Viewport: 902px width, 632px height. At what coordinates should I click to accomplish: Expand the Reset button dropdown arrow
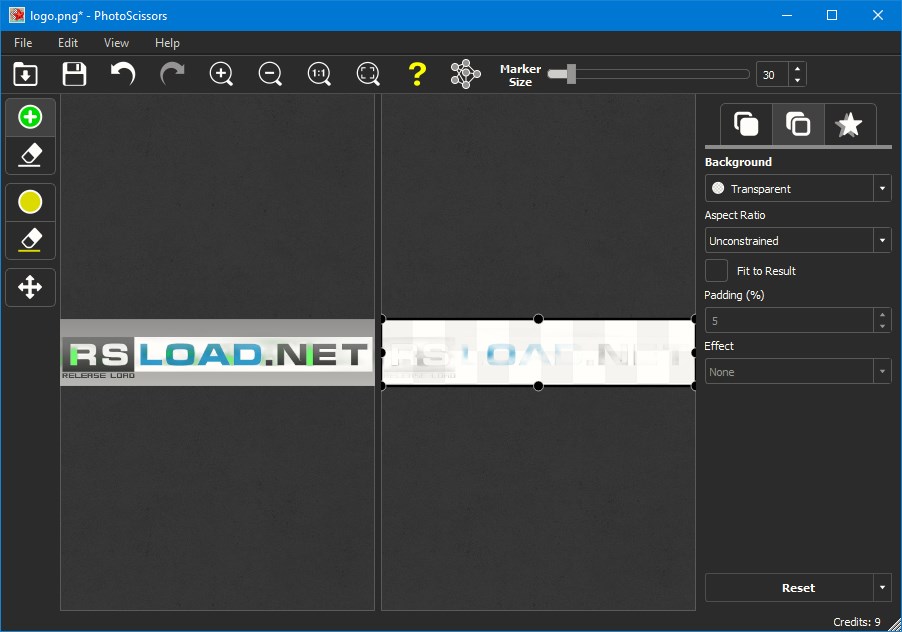[882, 588]
